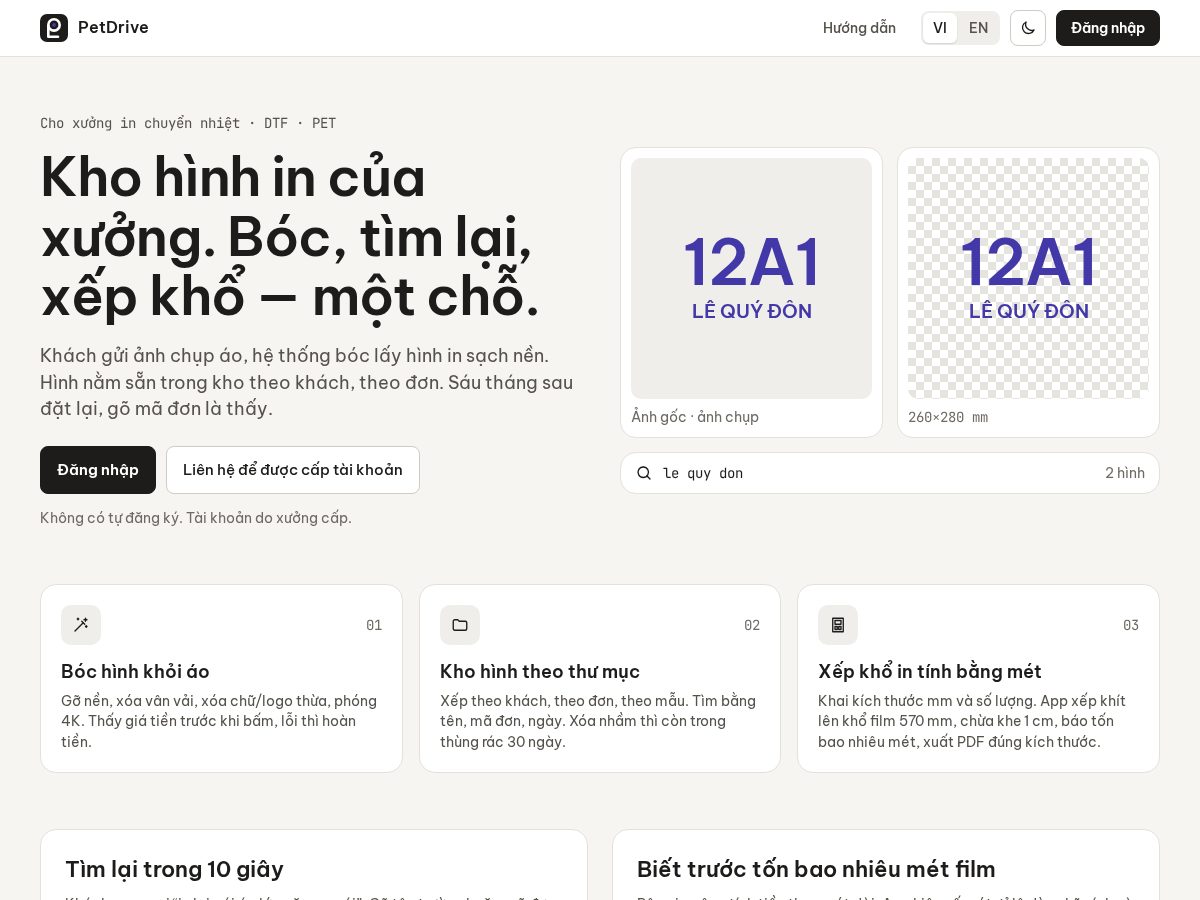This screenshot has height=900, width=1200.
Task: Open the original photo 12A1 thumbnail
Action: coord(751,278)
